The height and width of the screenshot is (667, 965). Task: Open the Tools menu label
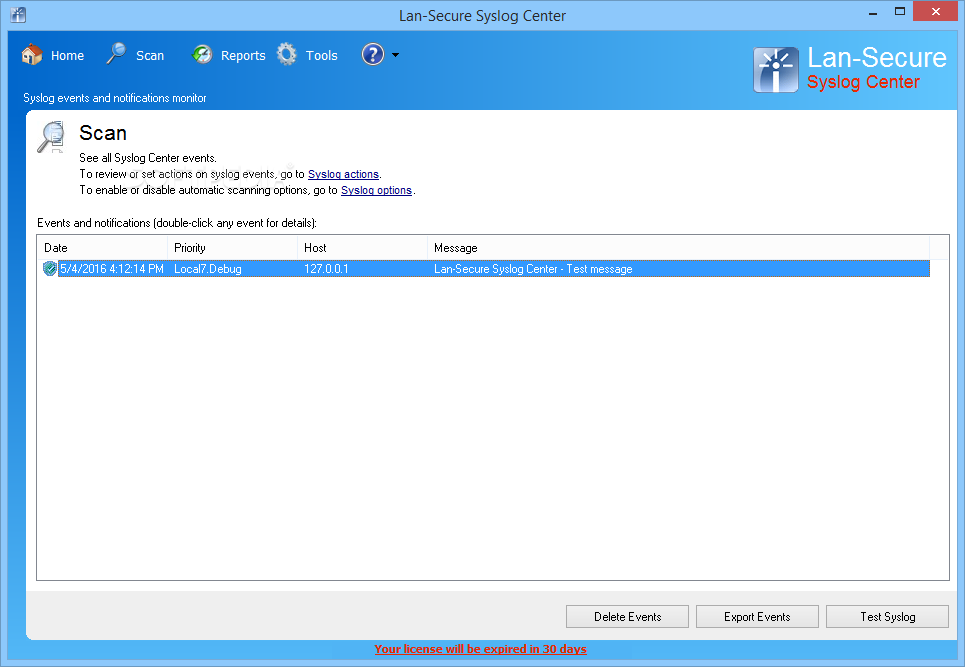point(321,55)
